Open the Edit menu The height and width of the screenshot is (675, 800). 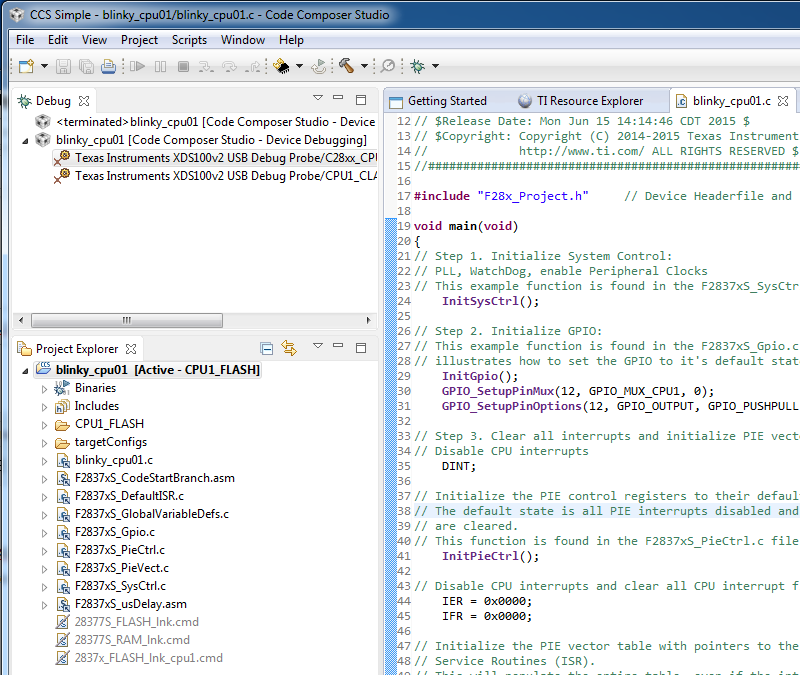(58, 40)
